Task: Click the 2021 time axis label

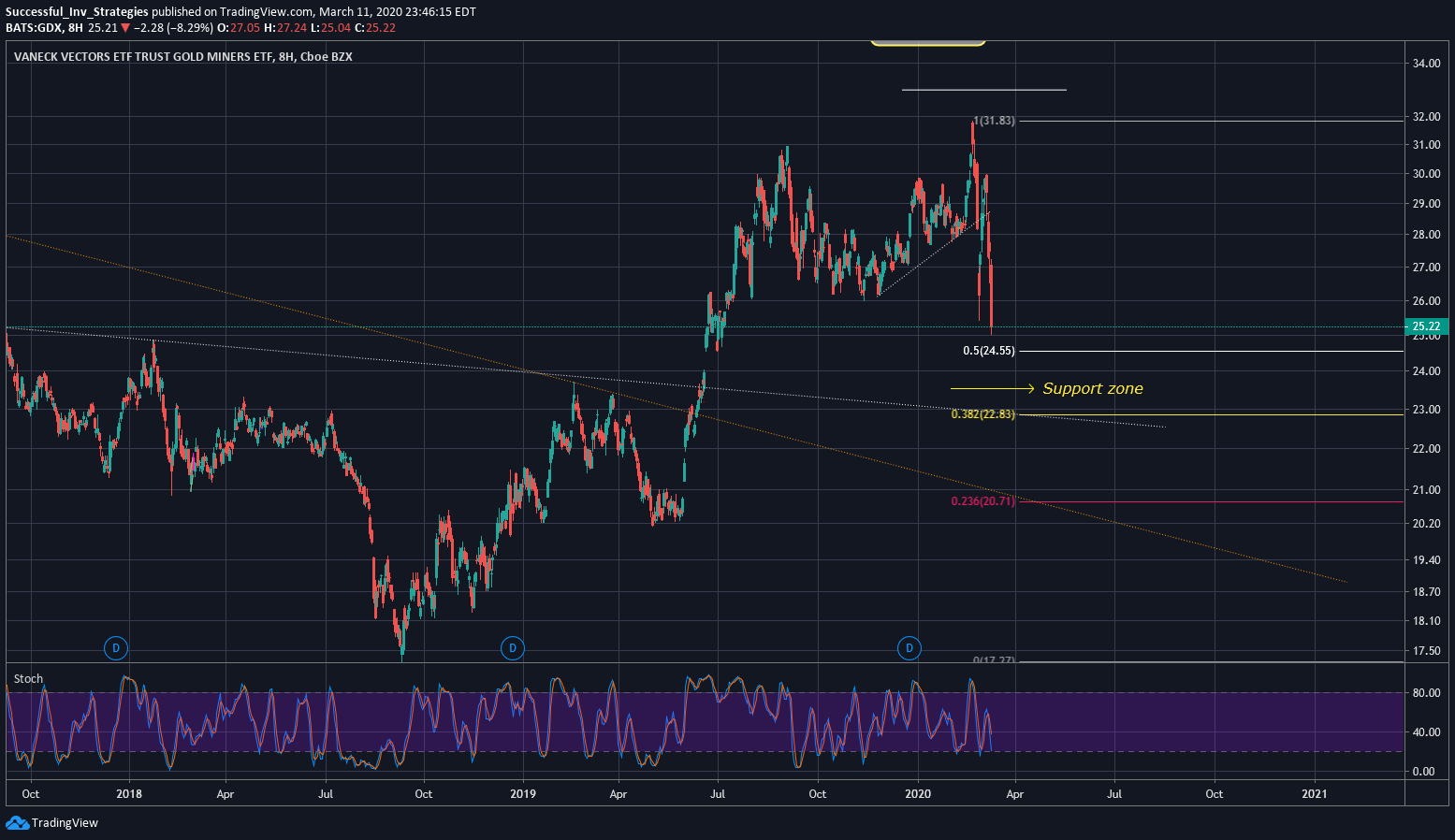Action: (x=1315, y=794)
